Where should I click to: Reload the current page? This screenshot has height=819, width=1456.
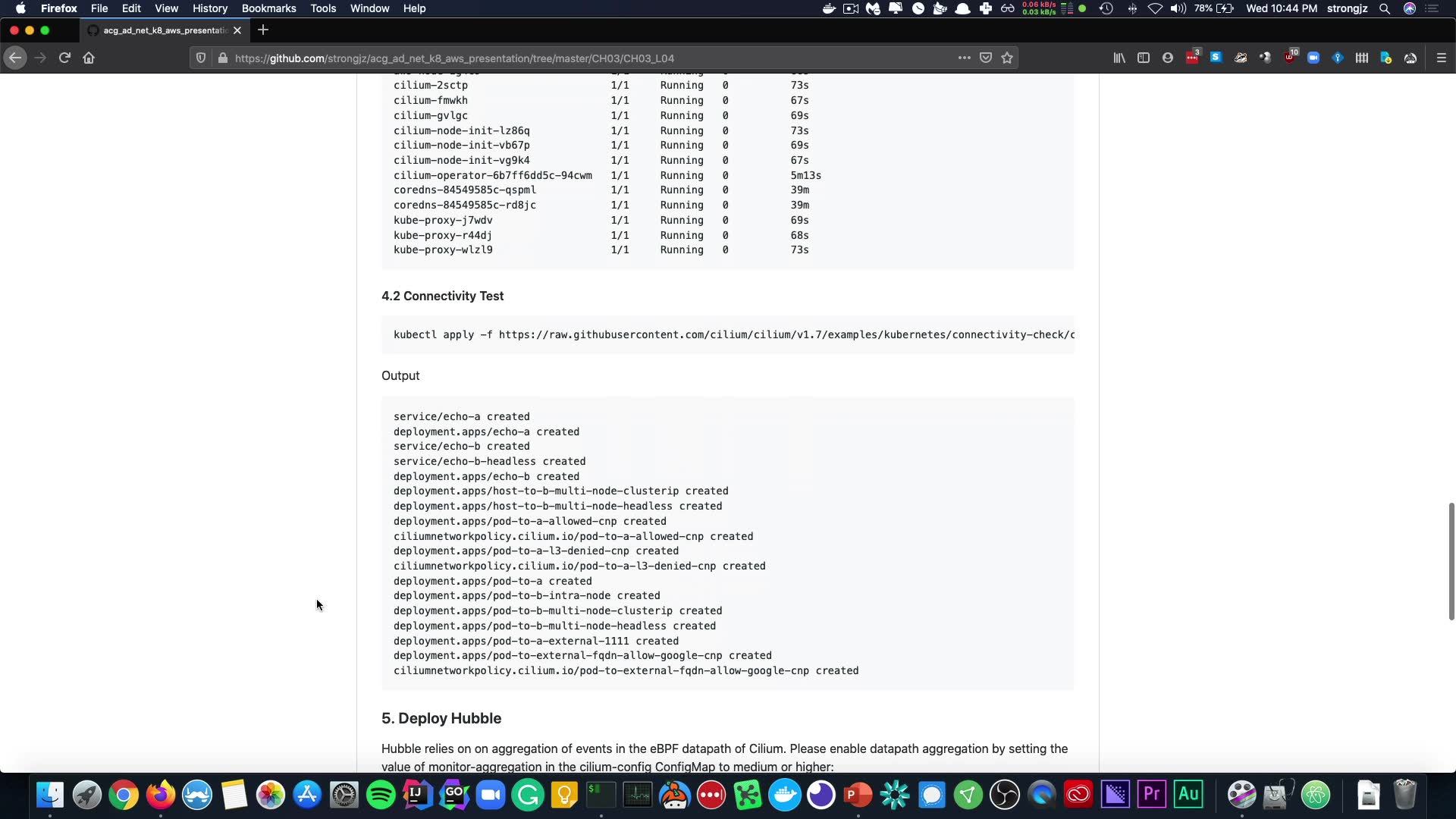[x=64, y=58]
